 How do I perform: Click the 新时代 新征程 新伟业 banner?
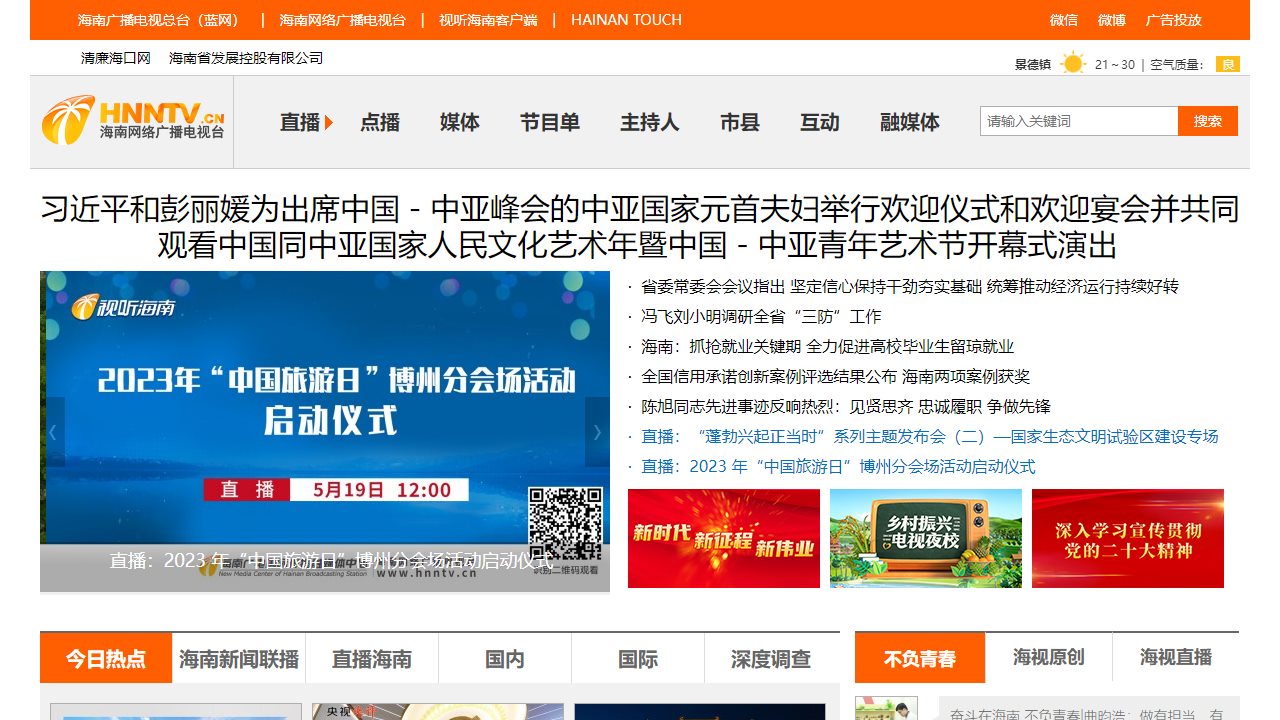tap(724, 538)
